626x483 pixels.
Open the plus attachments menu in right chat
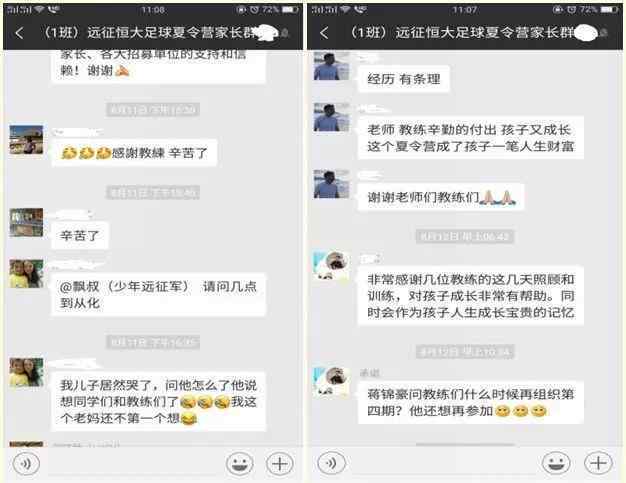click(x=598, y=463)
